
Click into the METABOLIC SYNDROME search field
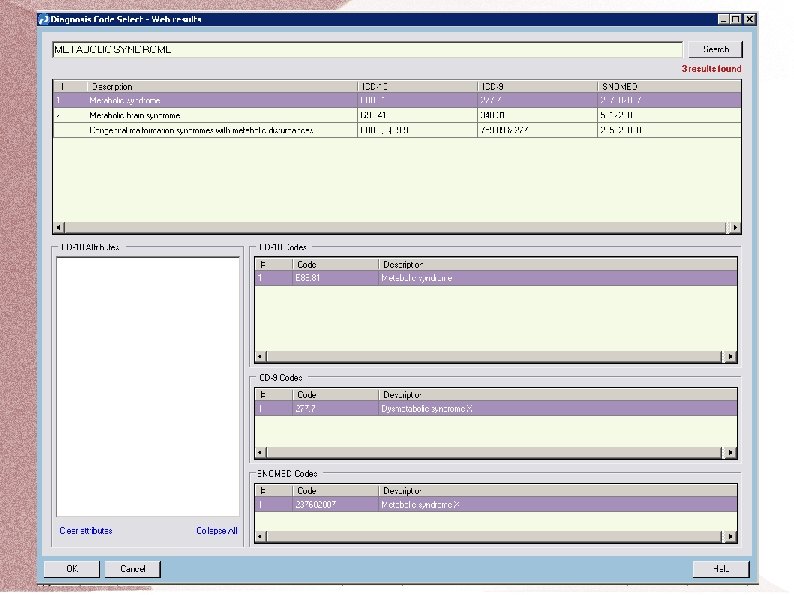[x=367, y=50]
